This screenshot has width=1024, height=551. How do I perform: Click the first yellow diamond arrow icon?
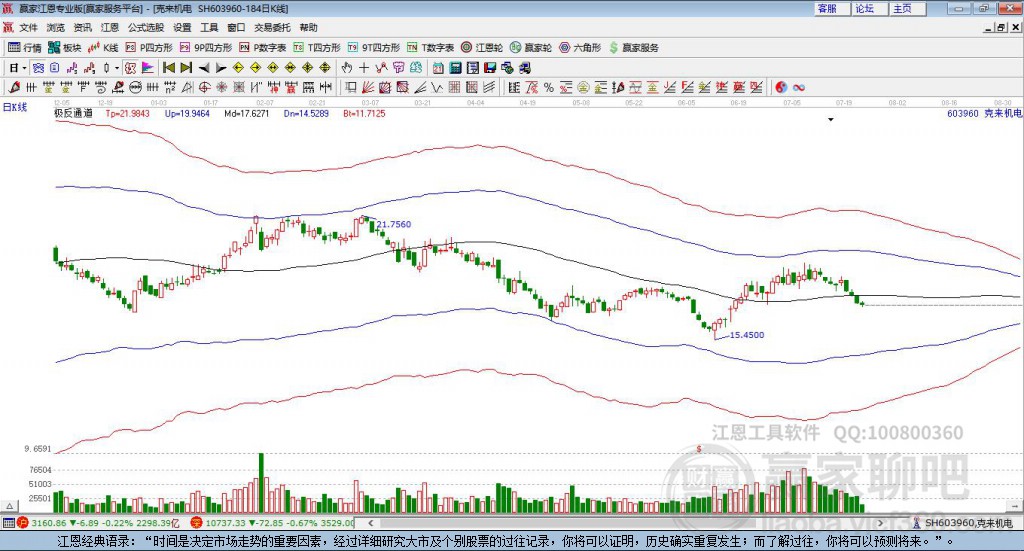[x=238, y=68]
